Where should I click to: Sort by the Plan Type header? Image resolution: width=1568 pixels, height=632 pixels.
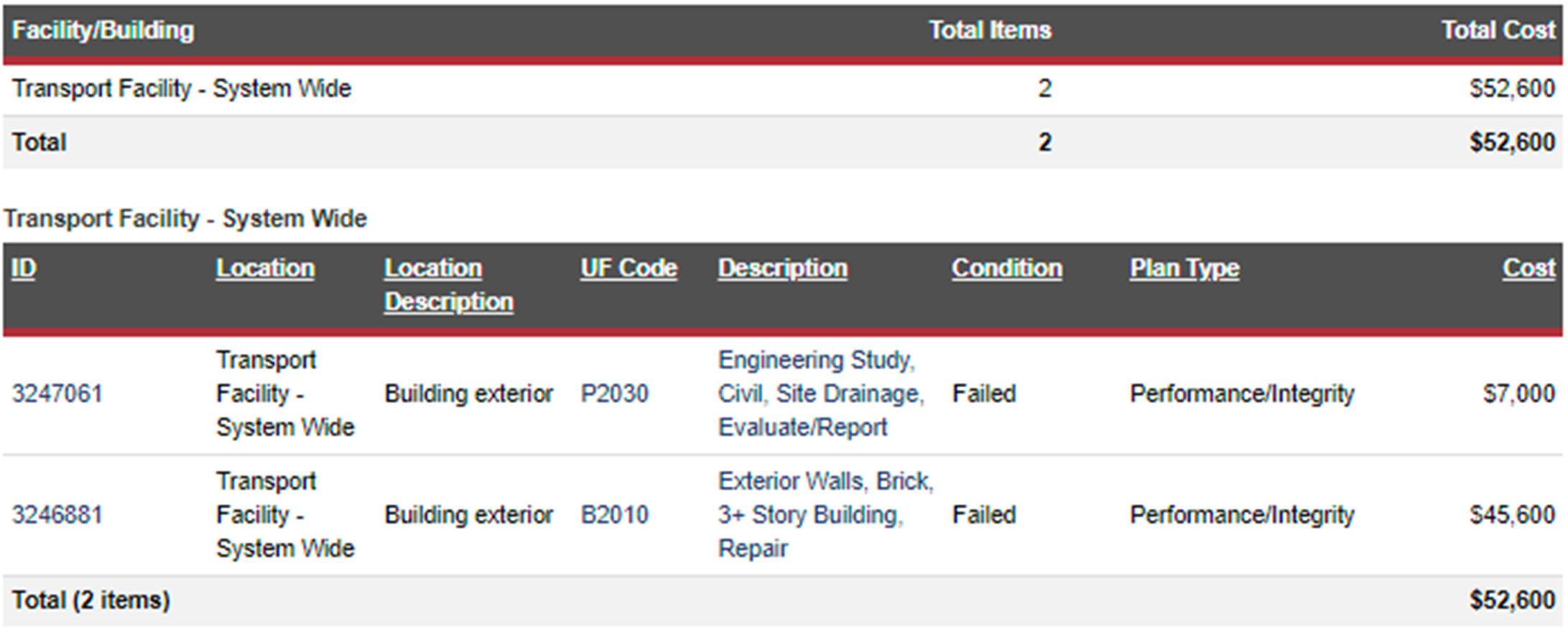(1184, 269)
